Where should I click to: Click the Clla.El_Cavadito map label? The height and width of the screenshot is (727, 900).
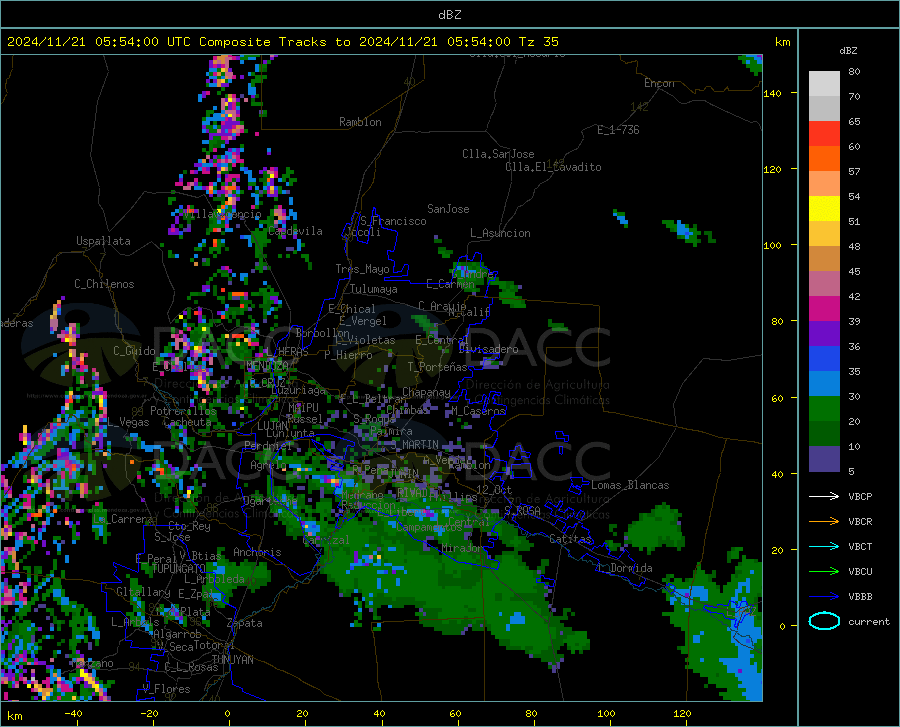pyautogui.click(x=553, y=167)
